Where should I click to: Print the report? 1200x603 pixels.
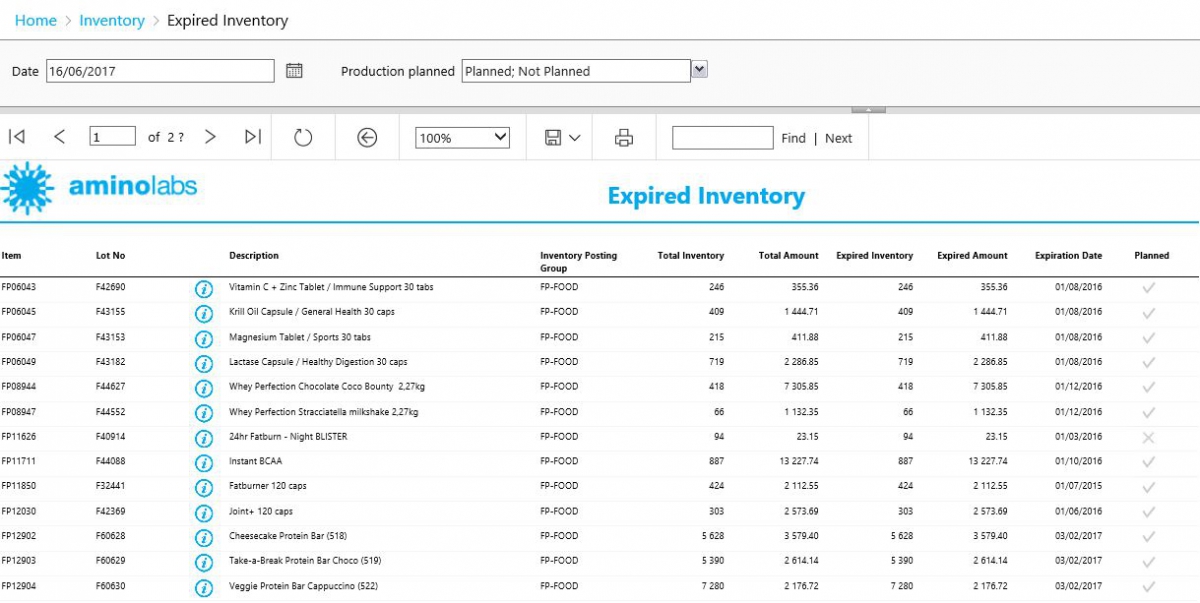coord(622,137)
